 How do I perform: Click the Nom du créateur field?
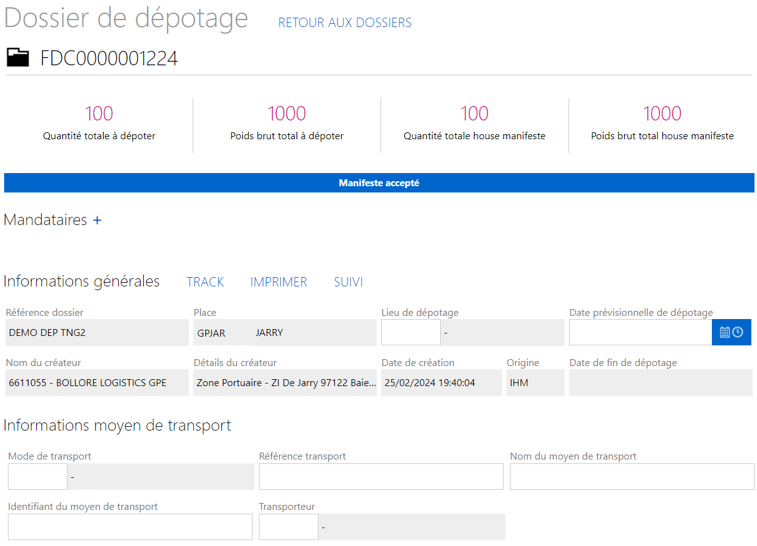coord(97,382)
